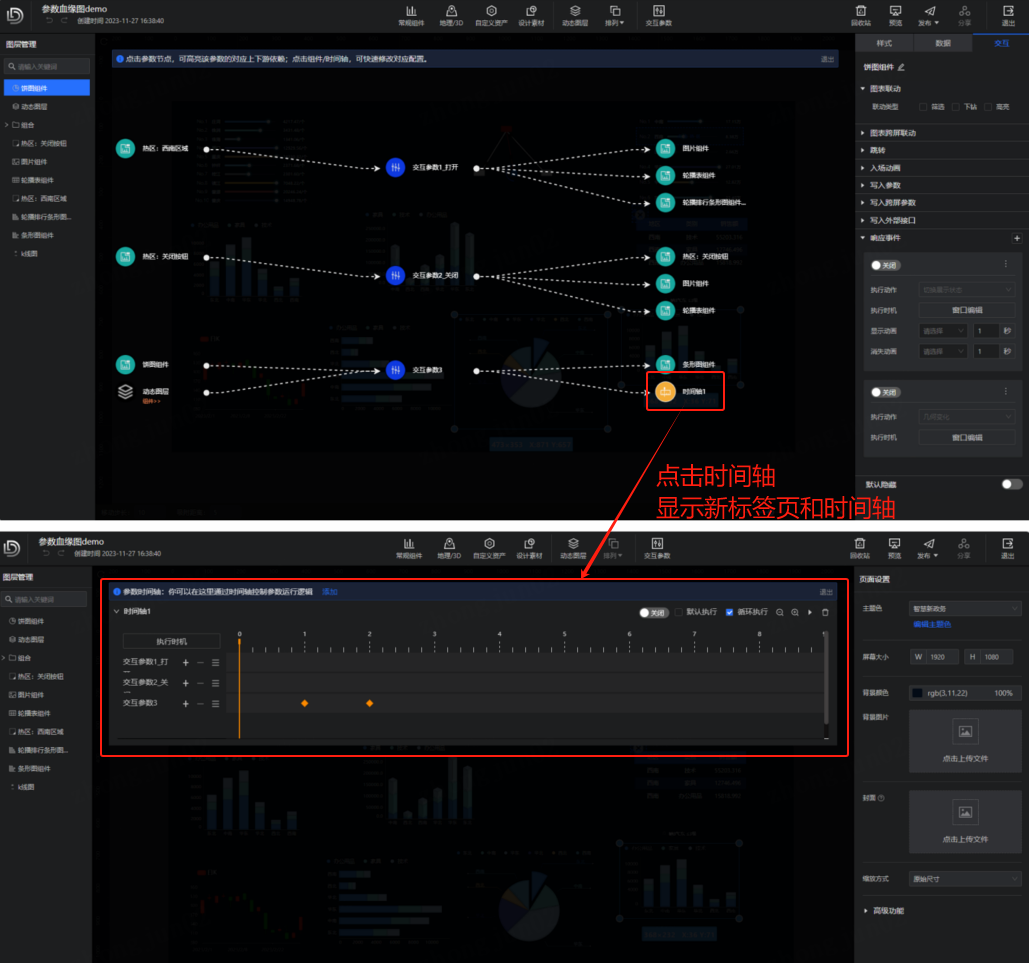The height and width of the screenshot is (963, 1029).
Task: Open the 主题色 dropdown
Action: click(965, 608)
